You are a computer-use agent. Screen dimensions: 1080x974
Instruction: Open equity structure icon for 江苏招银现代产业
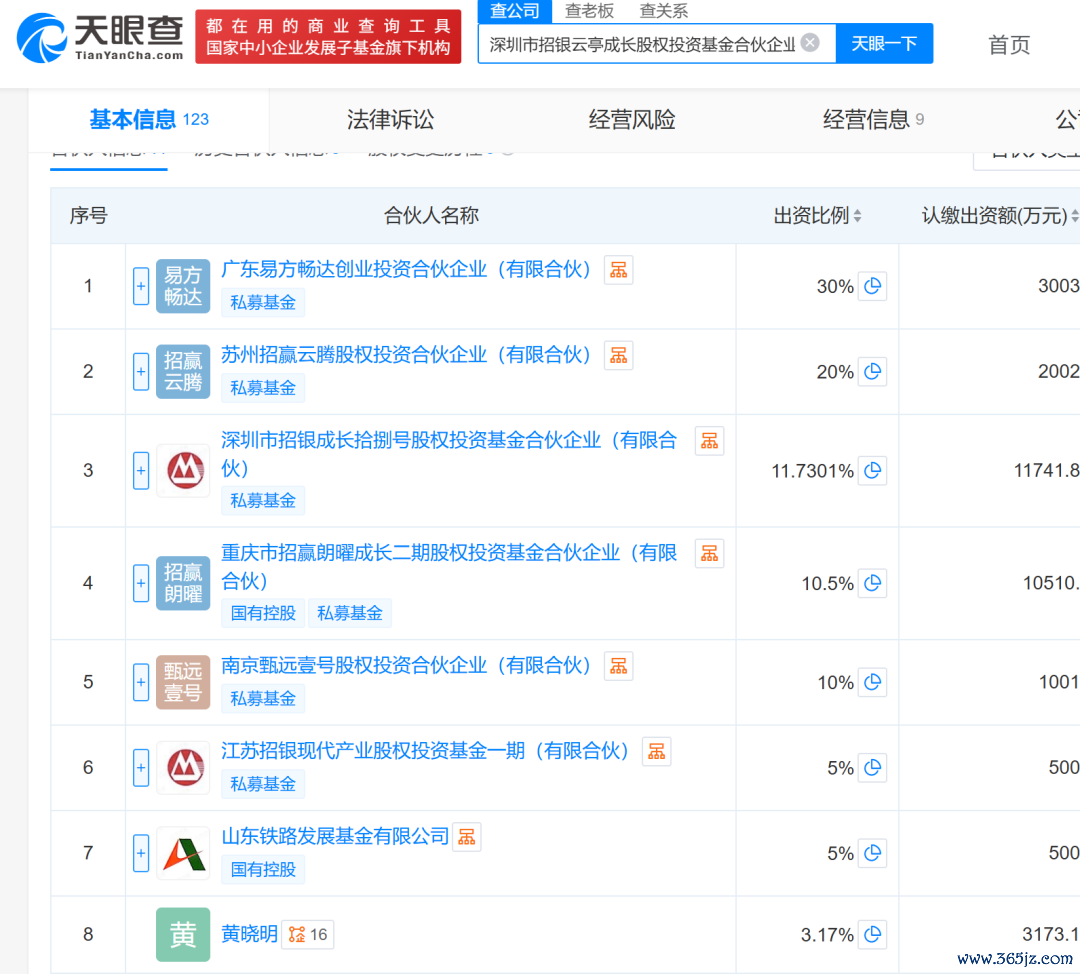[656, 752]
